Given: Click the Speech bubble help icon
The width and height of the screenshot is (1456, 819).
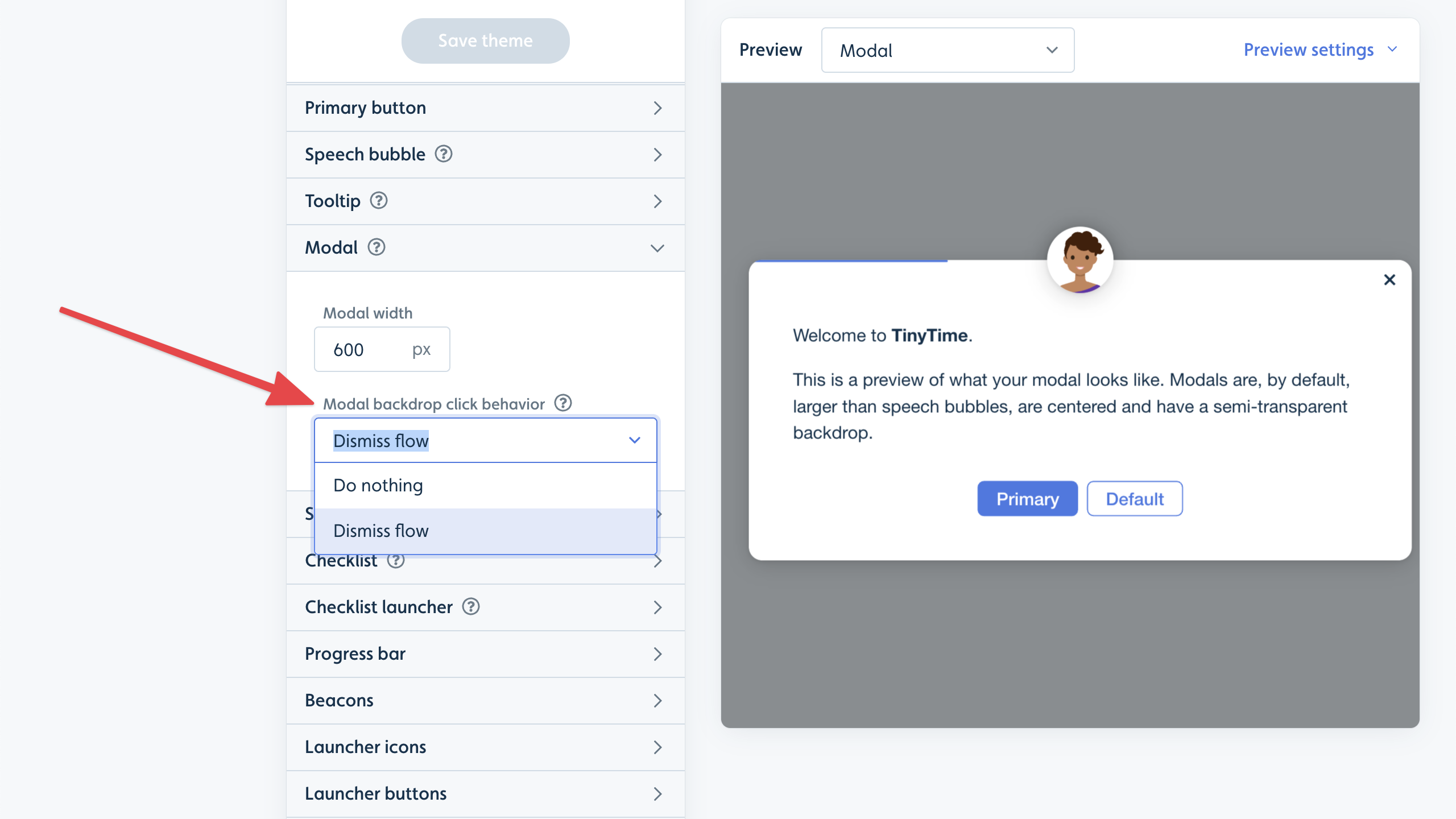Looking at the screenshot, I should 444,154.
